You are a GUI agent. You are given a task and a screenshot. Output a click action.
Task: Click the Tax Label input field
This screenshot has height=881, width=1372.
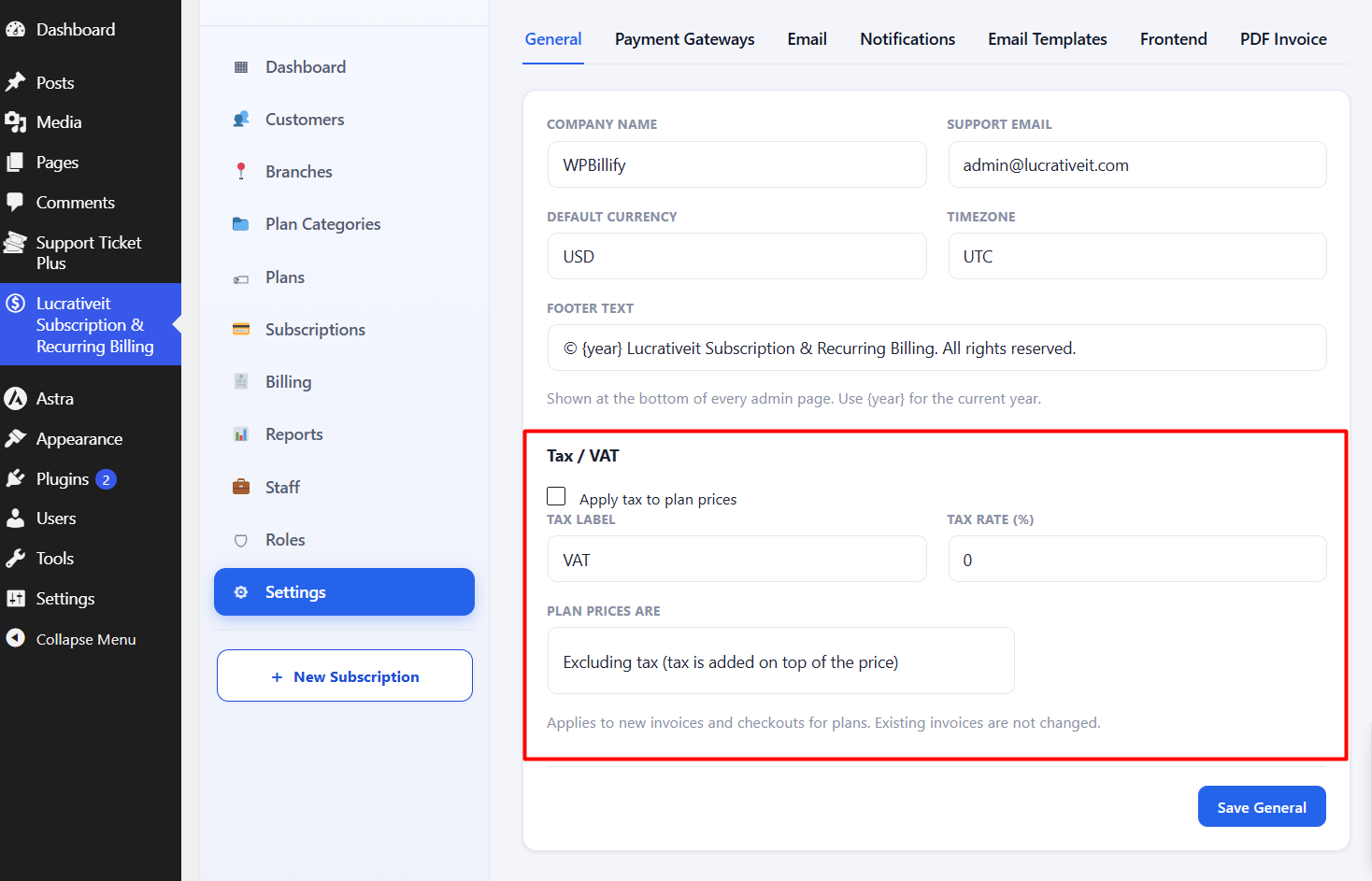(x=737, y=559)
